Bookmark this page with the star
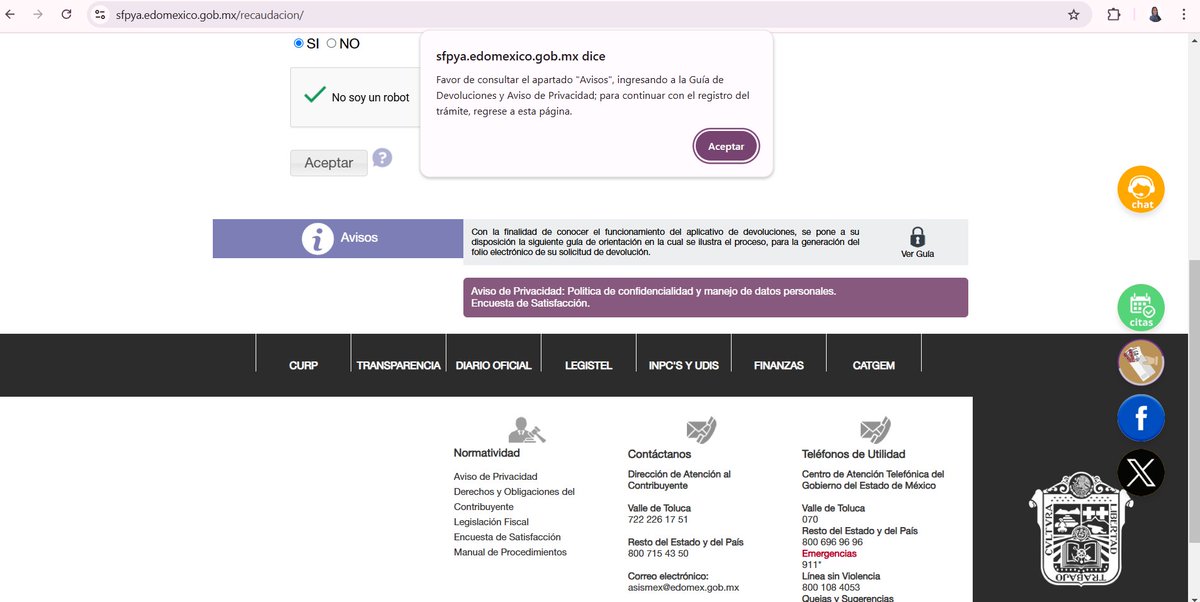Viewport: 1200px width, 602px height. [x=1073, y=15]
